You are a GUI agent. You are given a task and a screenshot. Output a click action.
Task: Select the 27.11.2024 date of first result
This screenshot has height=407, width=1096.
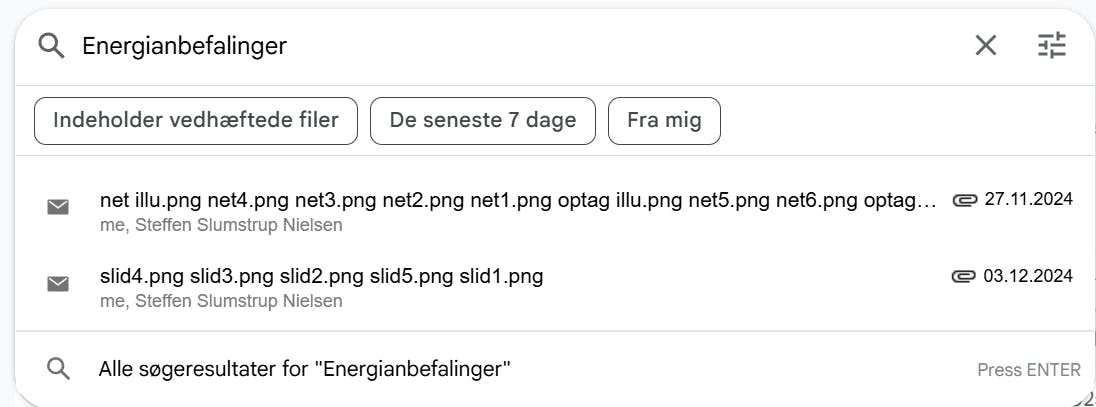[x=1028, y=199]
